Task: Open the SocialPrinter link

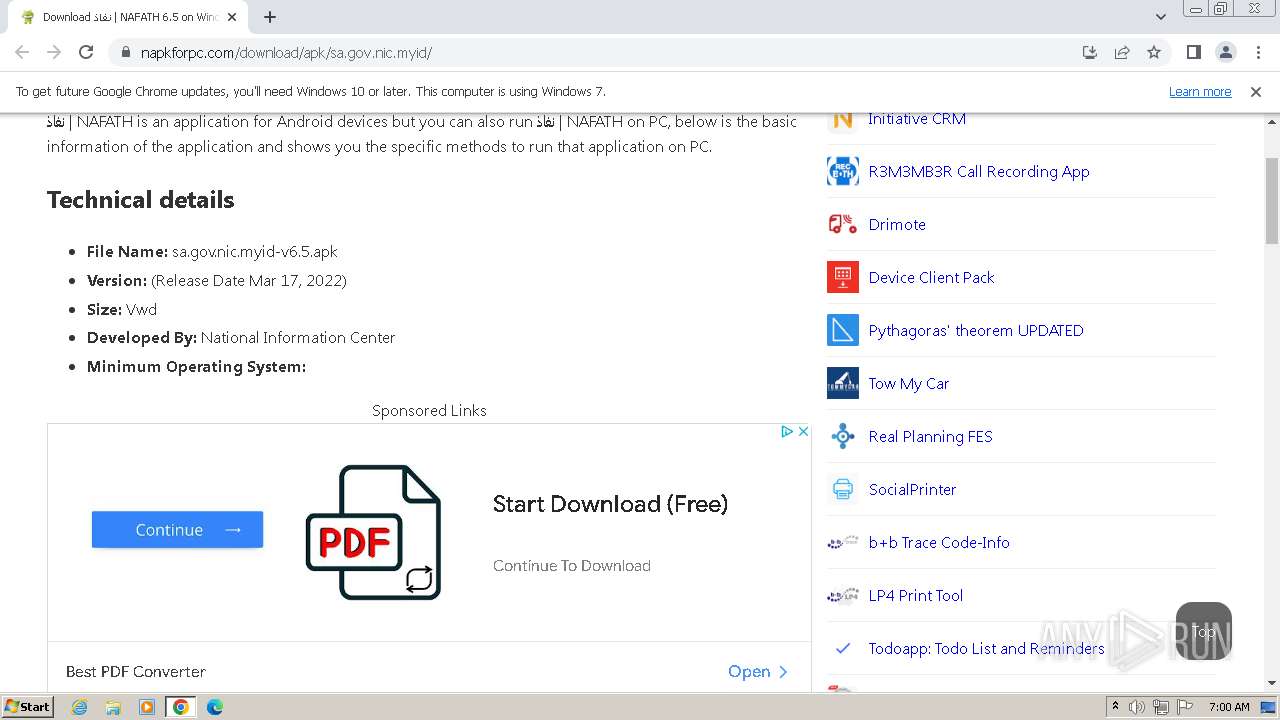Action: 912,490
